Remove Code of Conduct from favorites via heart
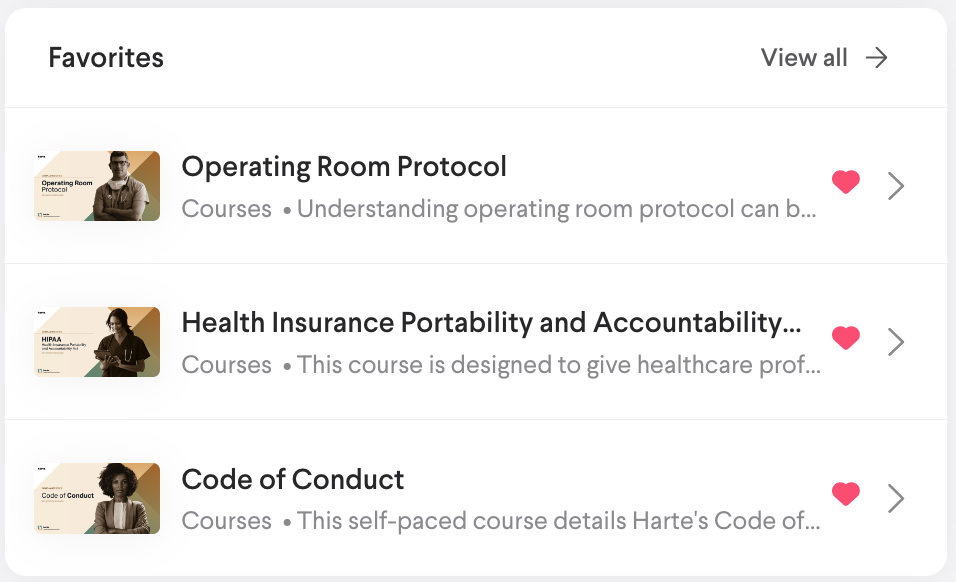Image resolution: width=956 pixels, height=582 pixels. tap(846, 495)
